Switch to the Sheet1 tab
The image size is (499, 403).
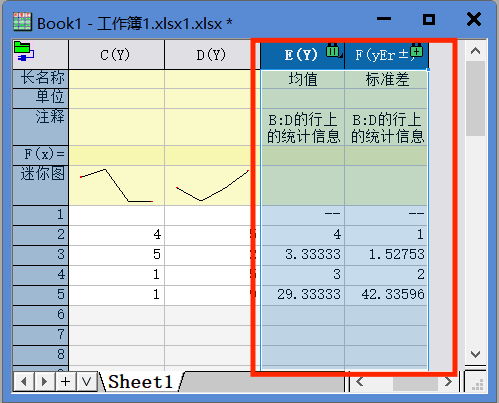click(x=140, y=381)
